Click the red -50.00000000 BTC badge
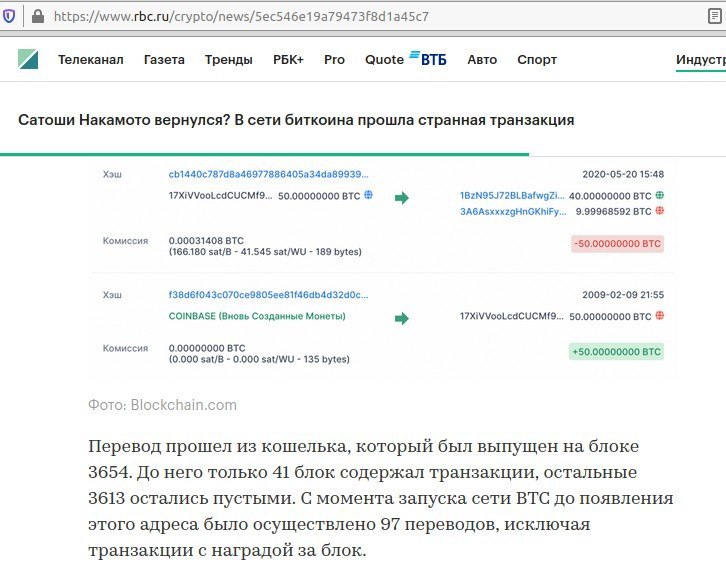This screenshot has width=726, height=581. click(x=618, y=244)
